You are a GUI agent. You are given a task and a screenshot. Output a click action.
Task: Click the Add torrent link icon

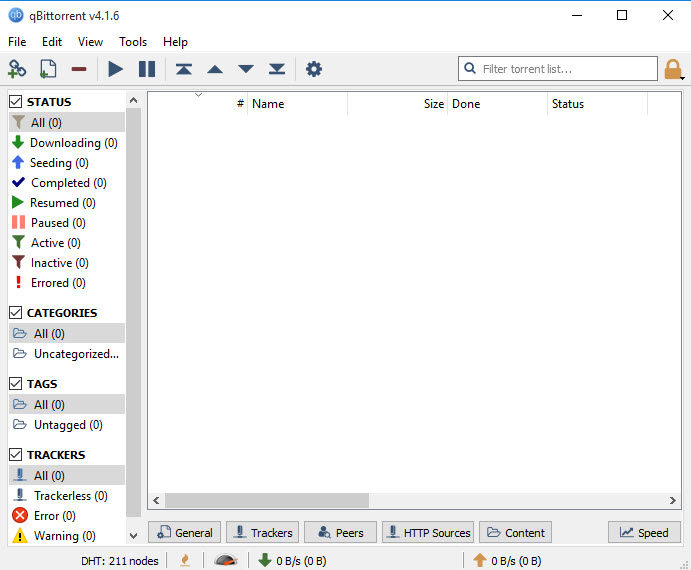[17, 69]
